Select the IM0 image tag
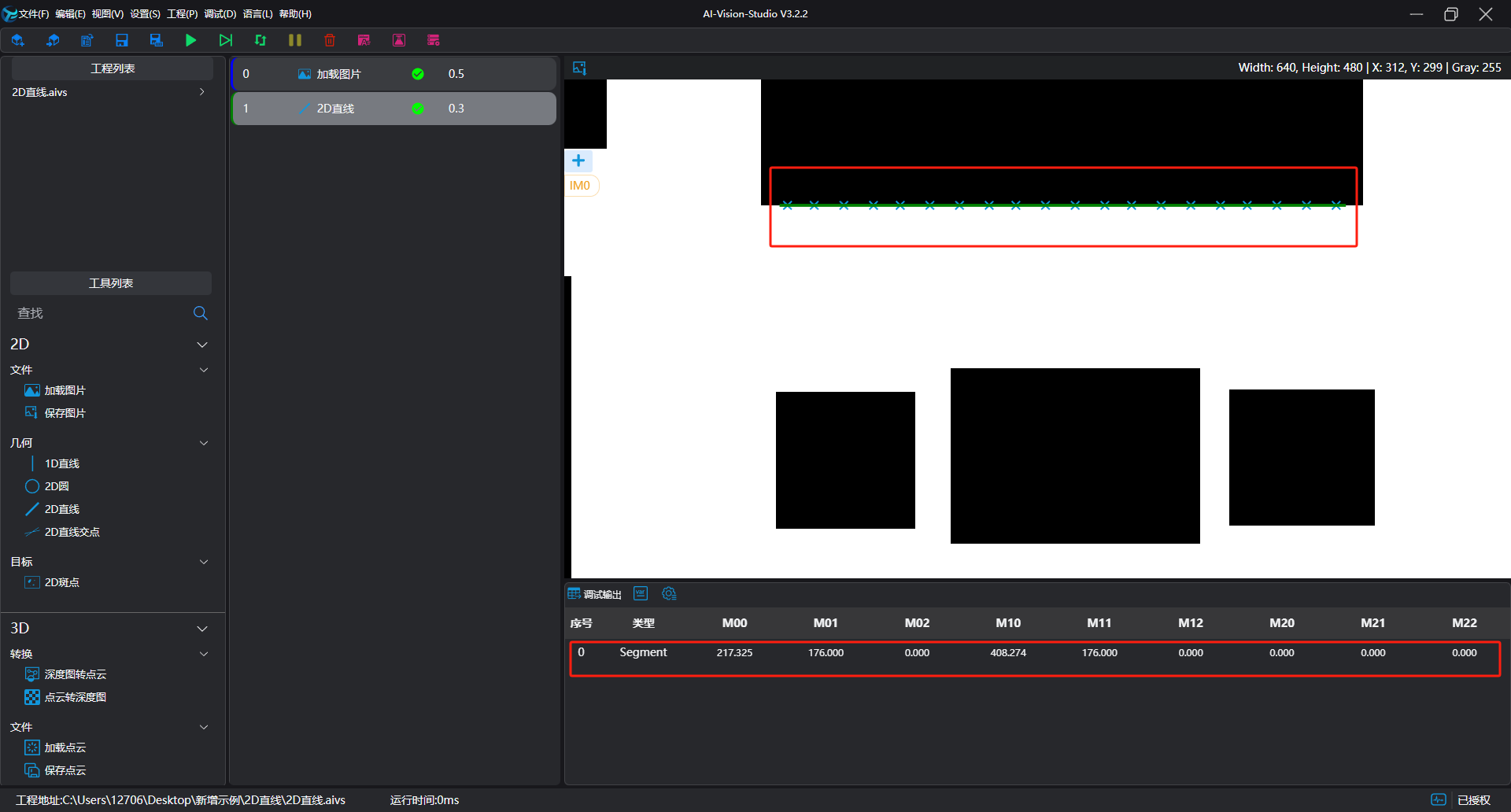 click(x=580, y=186)
